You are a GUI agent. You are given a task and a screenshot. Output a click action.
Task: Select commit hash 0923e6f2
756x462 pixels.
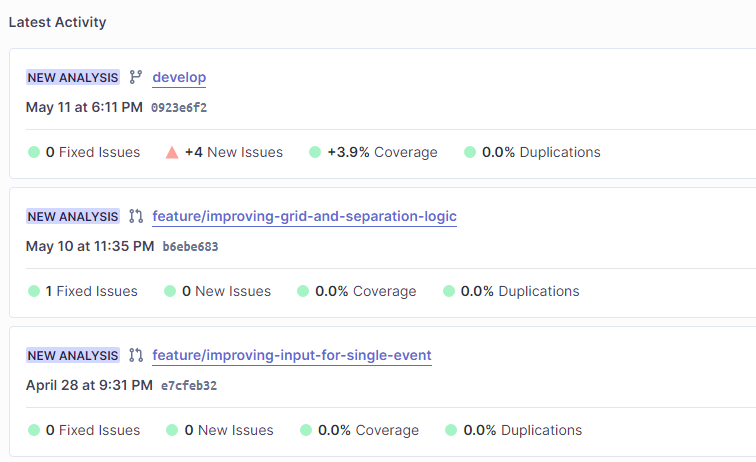(179, 108)
